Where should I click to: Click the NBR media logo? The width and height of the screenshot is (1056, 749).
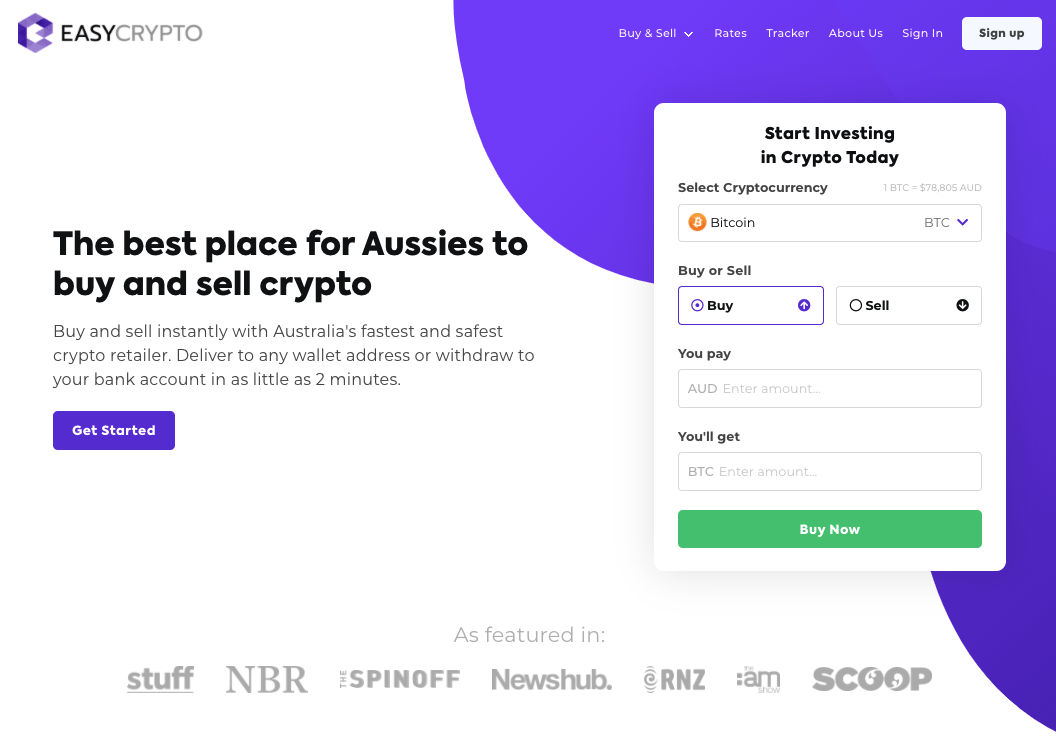coord(266,680)
